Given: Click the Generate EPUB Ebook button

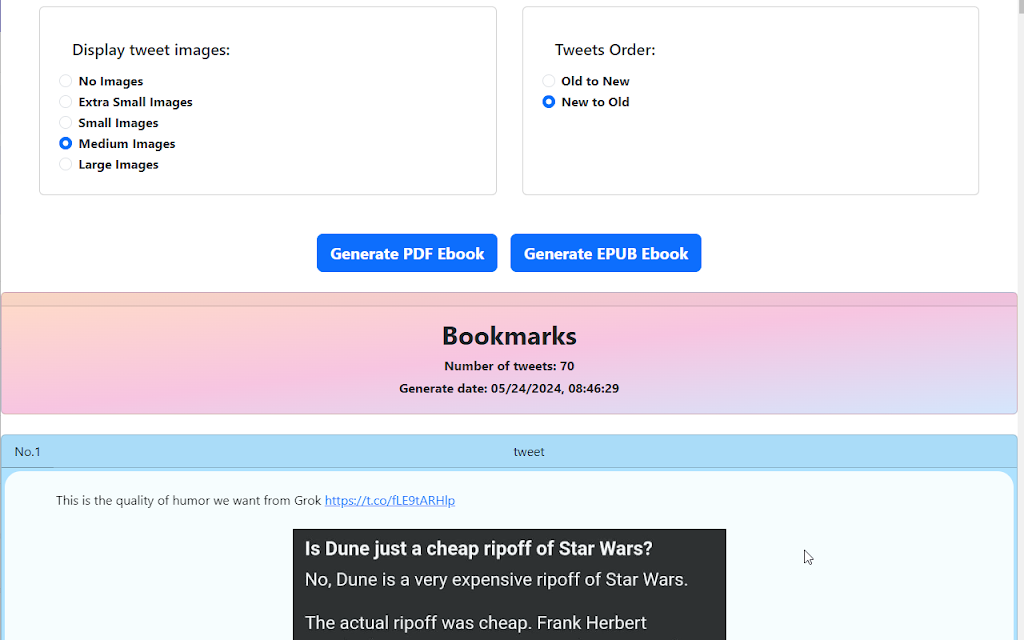Looking at the screenshot, I should [605, 253].
